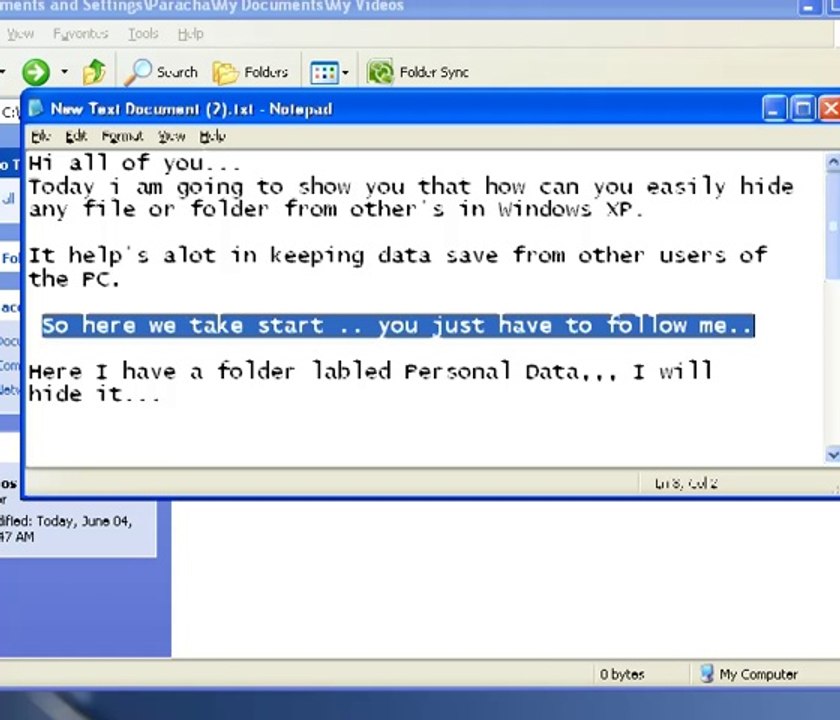Open Explorer's Favorites menu
Viewport: 840px width, 720px height.
[x=80, y=34]
